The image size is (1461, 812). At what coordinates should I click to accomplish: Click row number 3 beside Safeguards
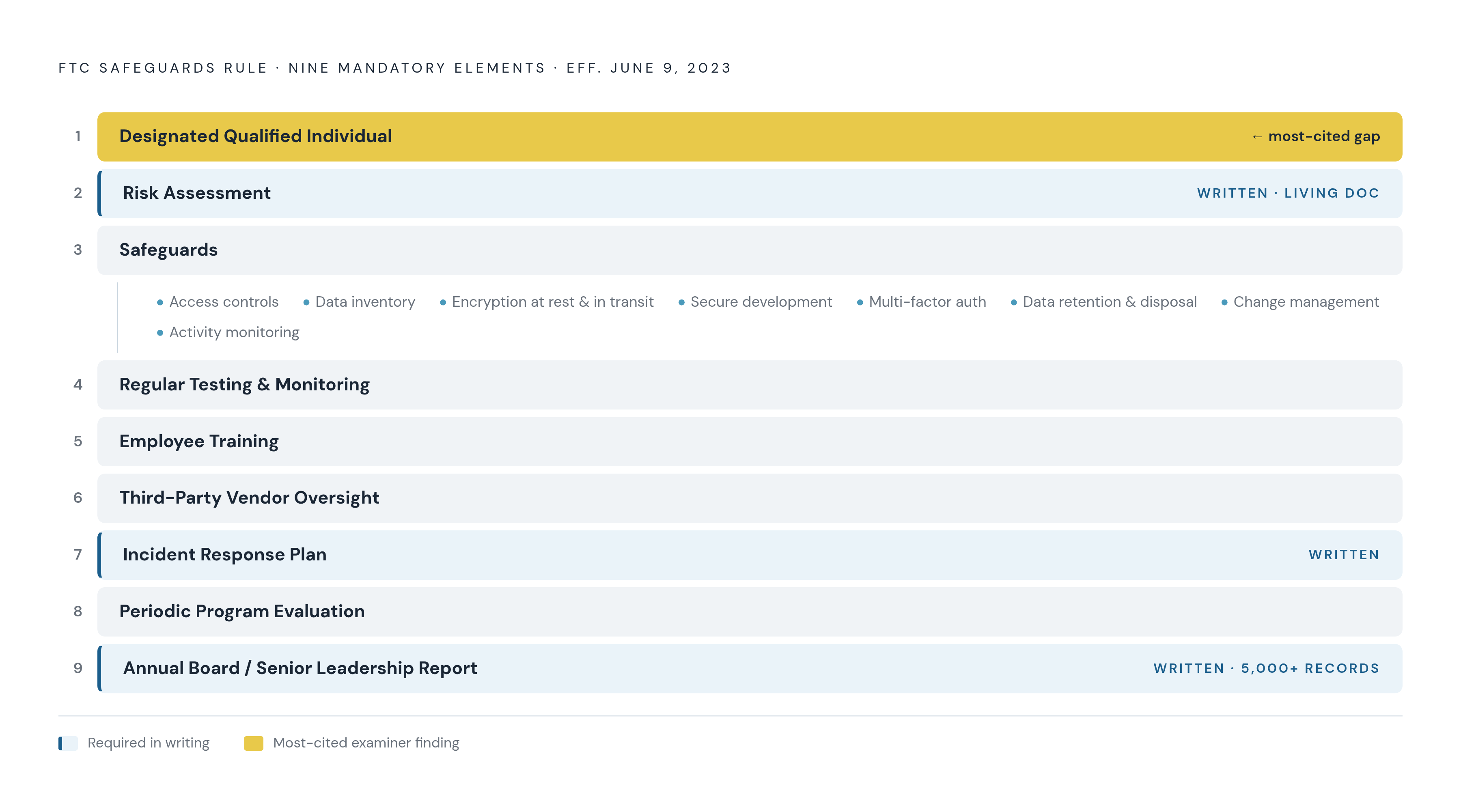click(x=78, y=250)
